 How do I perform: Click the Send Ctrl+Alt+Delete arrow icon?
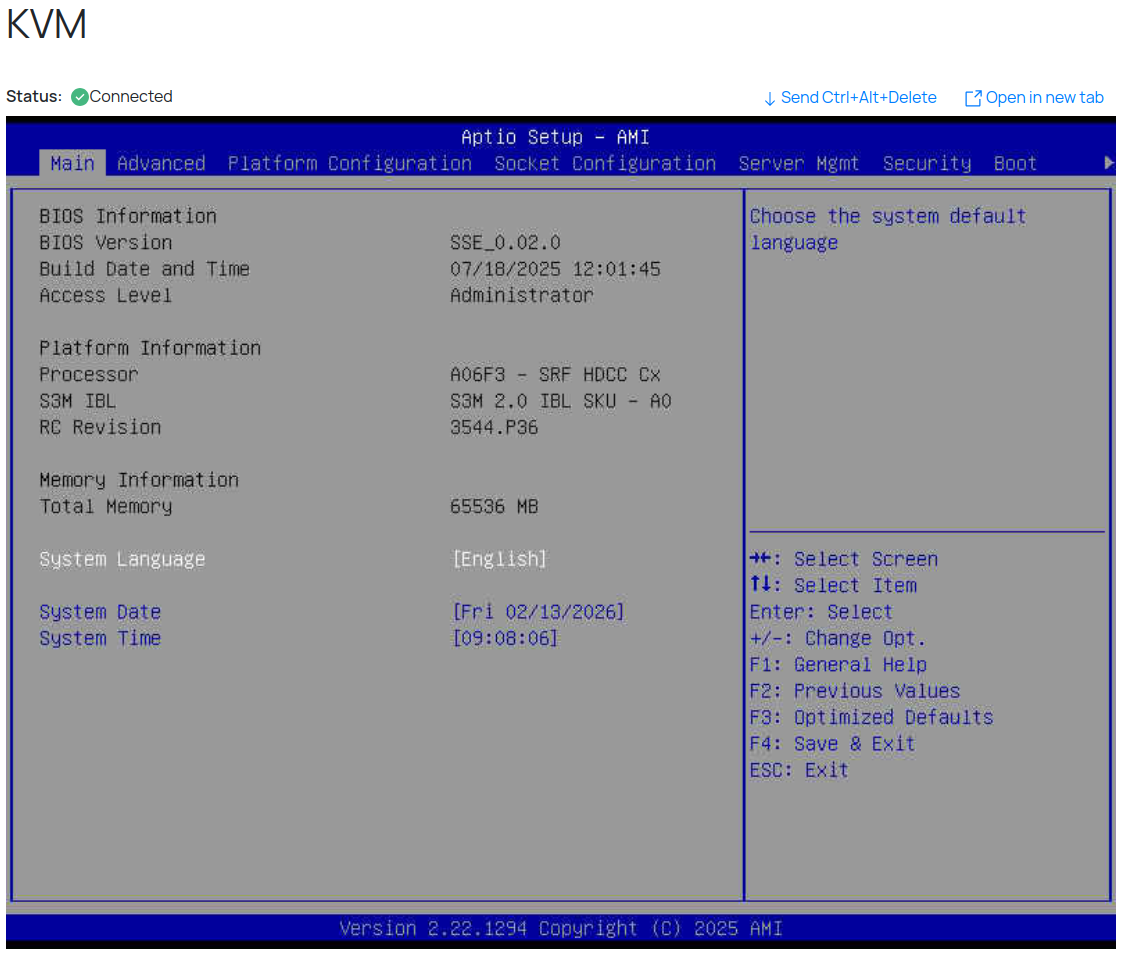[769, 98]
